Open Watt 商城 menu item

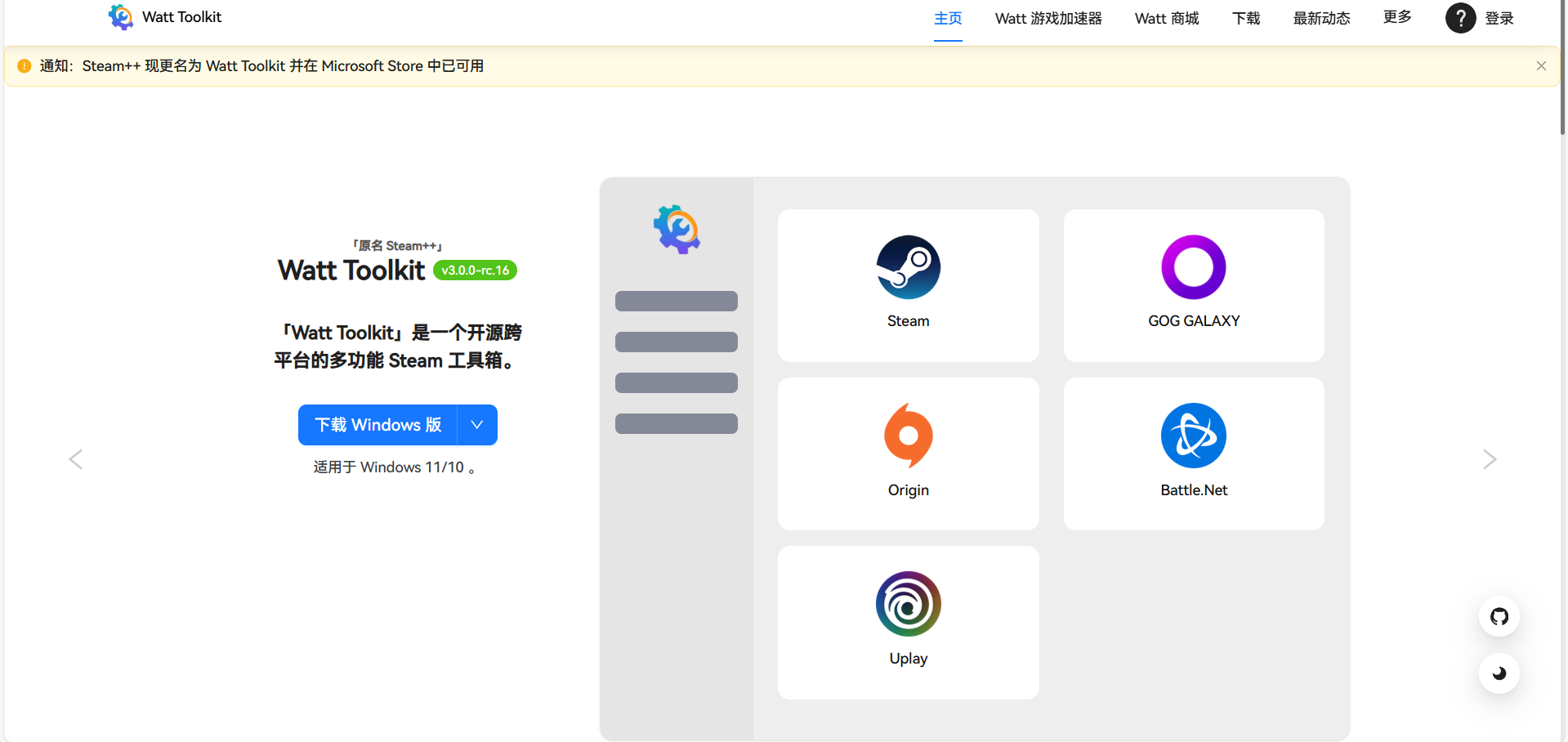click(1167, 18)
